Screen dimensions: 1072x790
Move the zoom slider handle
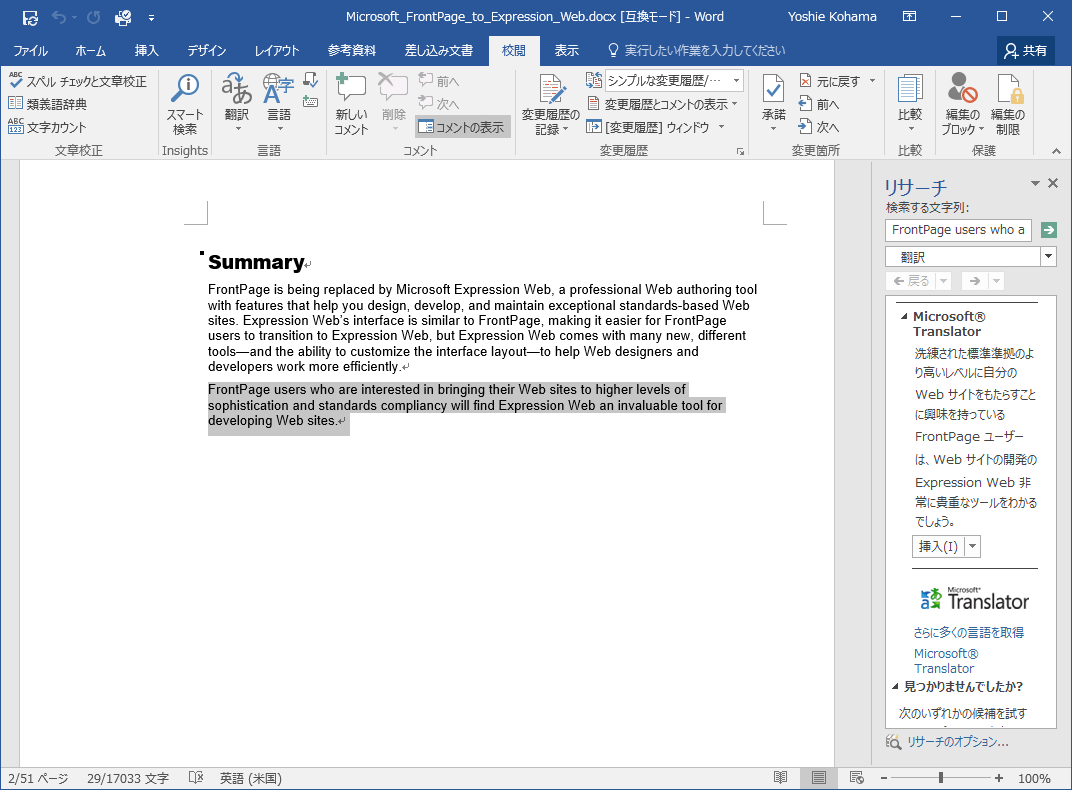(x=941, y=778)
